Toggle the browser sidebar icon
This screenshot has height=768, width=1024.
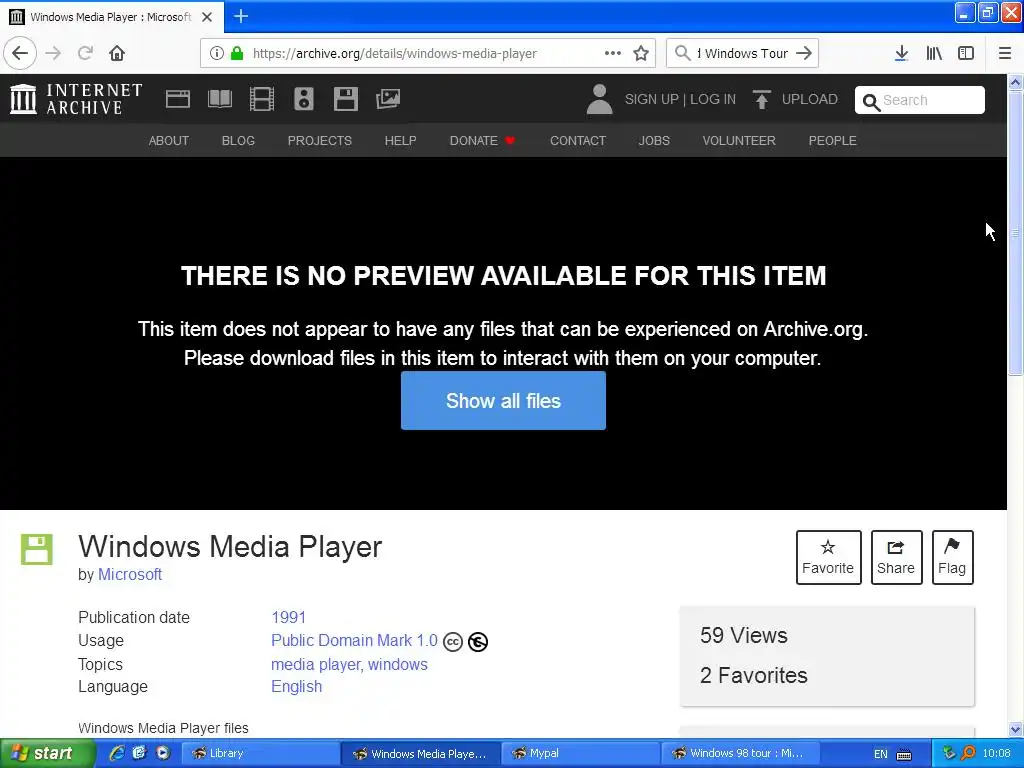tap(966, 54)
